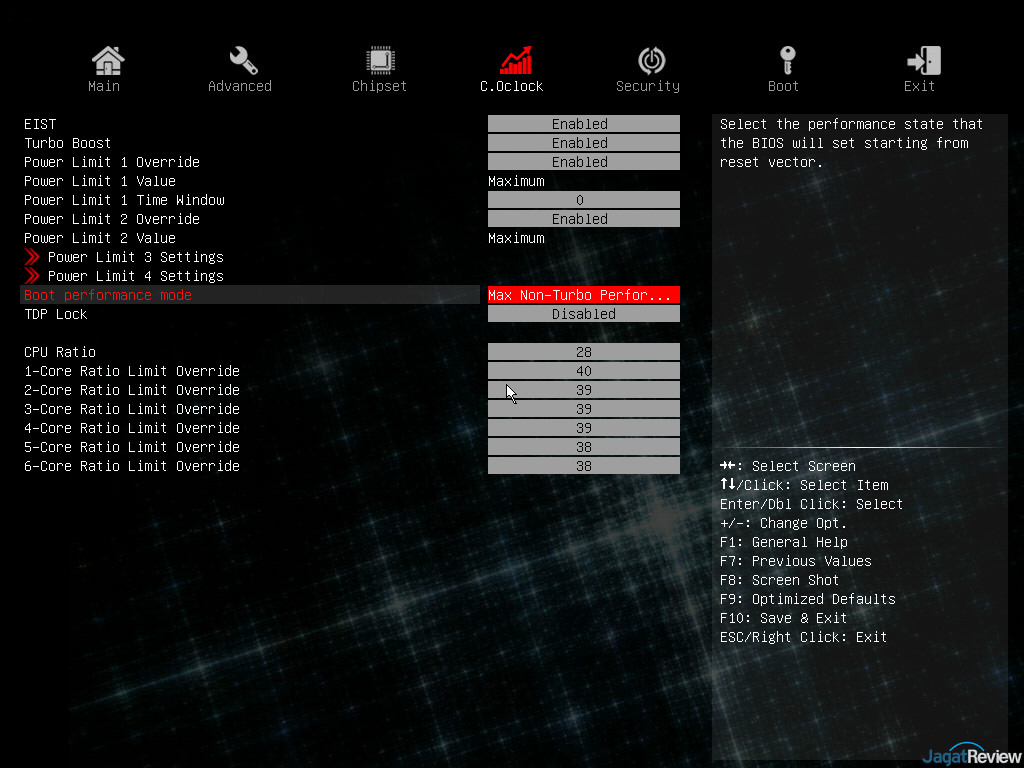Image resolution: width=1024 pixels, height=768 pixels.
Task: Open Boot performance mode dropdown value
Action: click(x=583, y=295)
